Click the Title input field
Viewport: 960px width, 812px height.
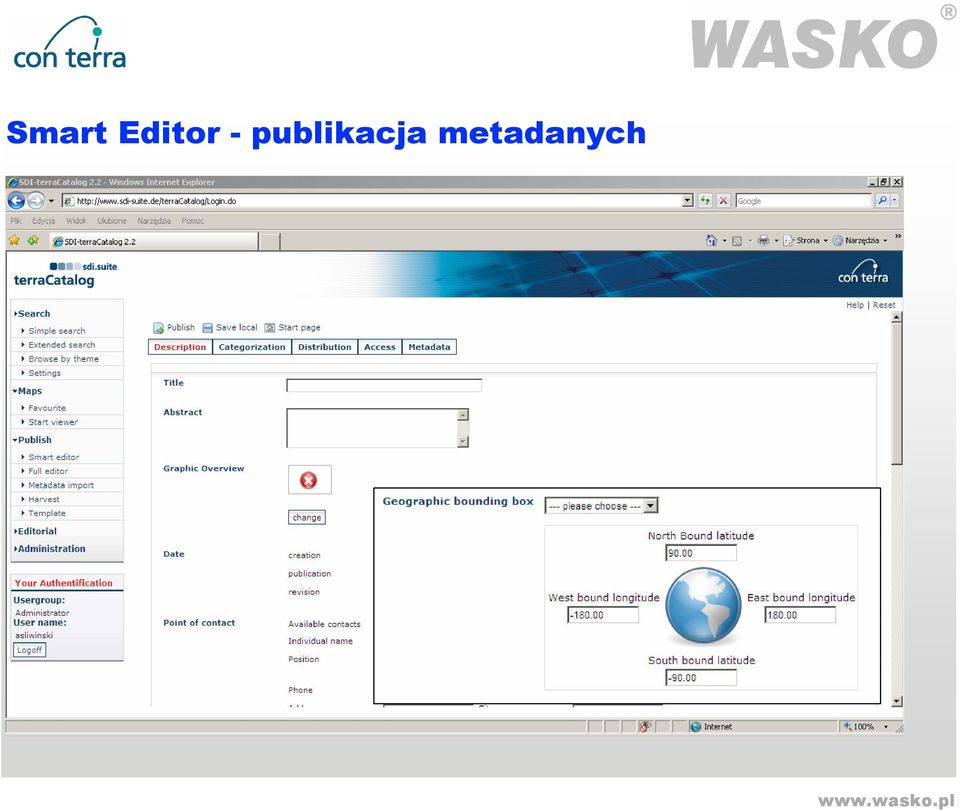click(x=384, y=385)
